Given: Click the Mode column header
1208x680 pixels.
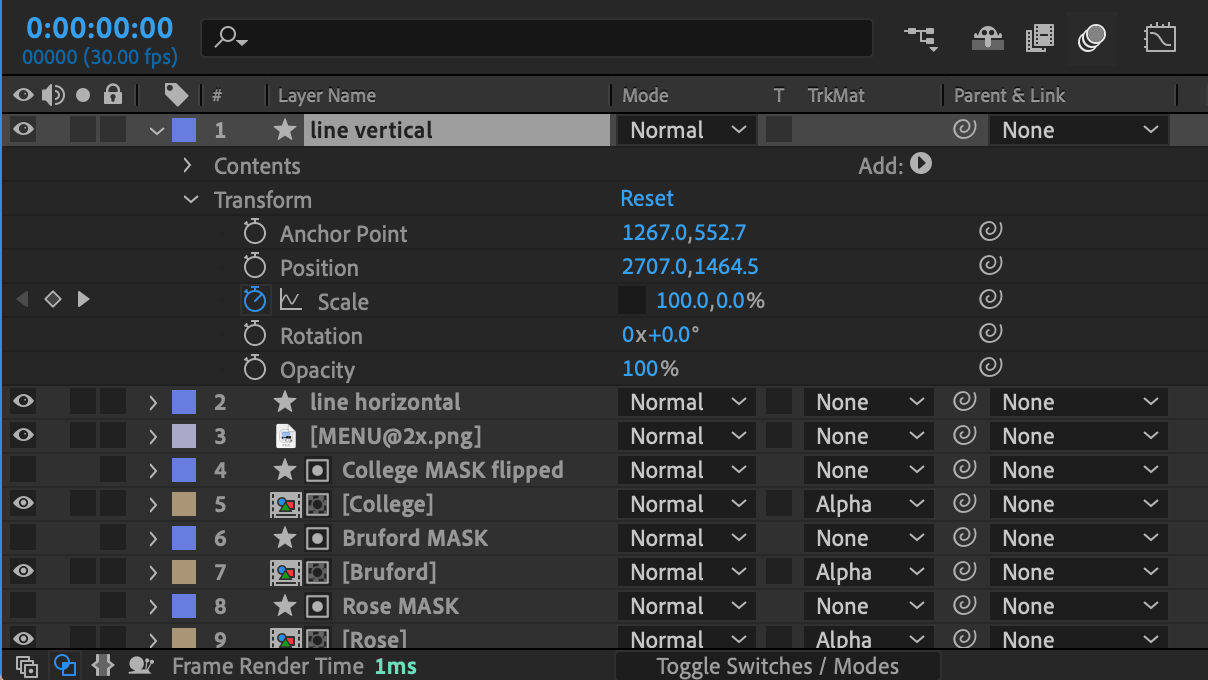Looking at the screenshot, I should (x=645, y=96).
